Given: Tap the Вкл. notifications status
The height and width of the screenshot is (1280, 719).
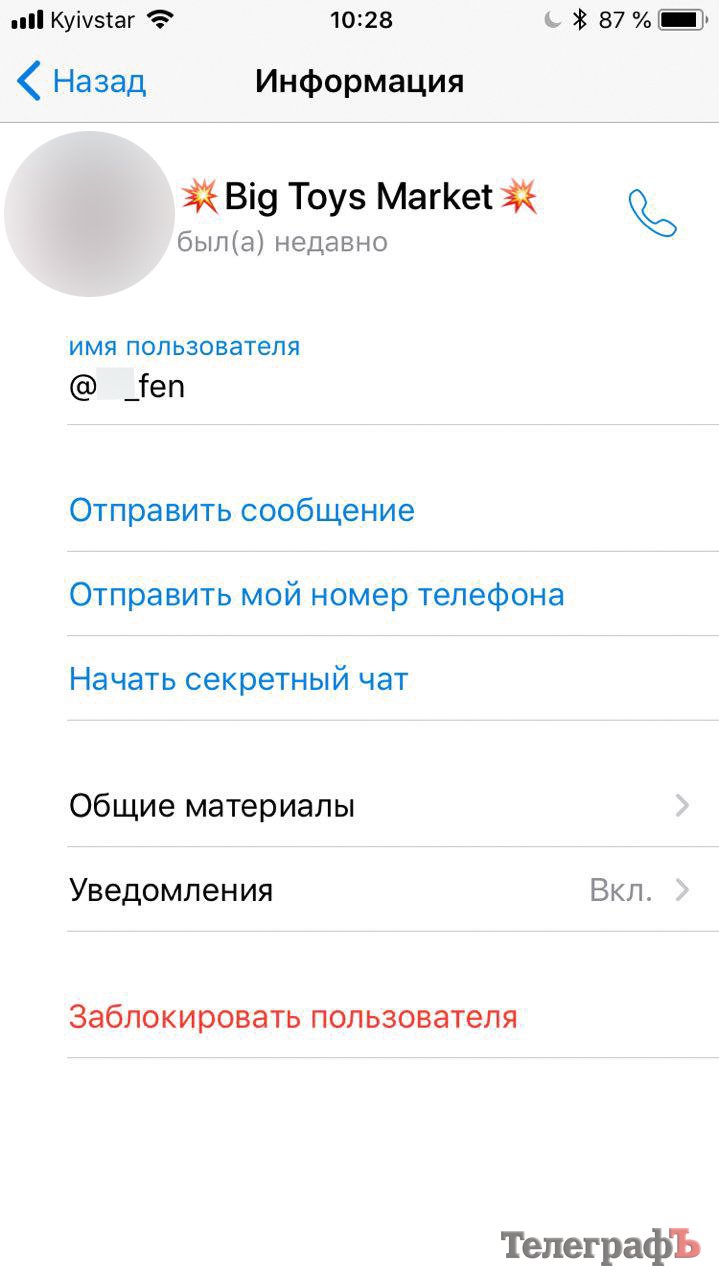Looking at the screenshot, I should pyautogui.click(x=621, y=890).
